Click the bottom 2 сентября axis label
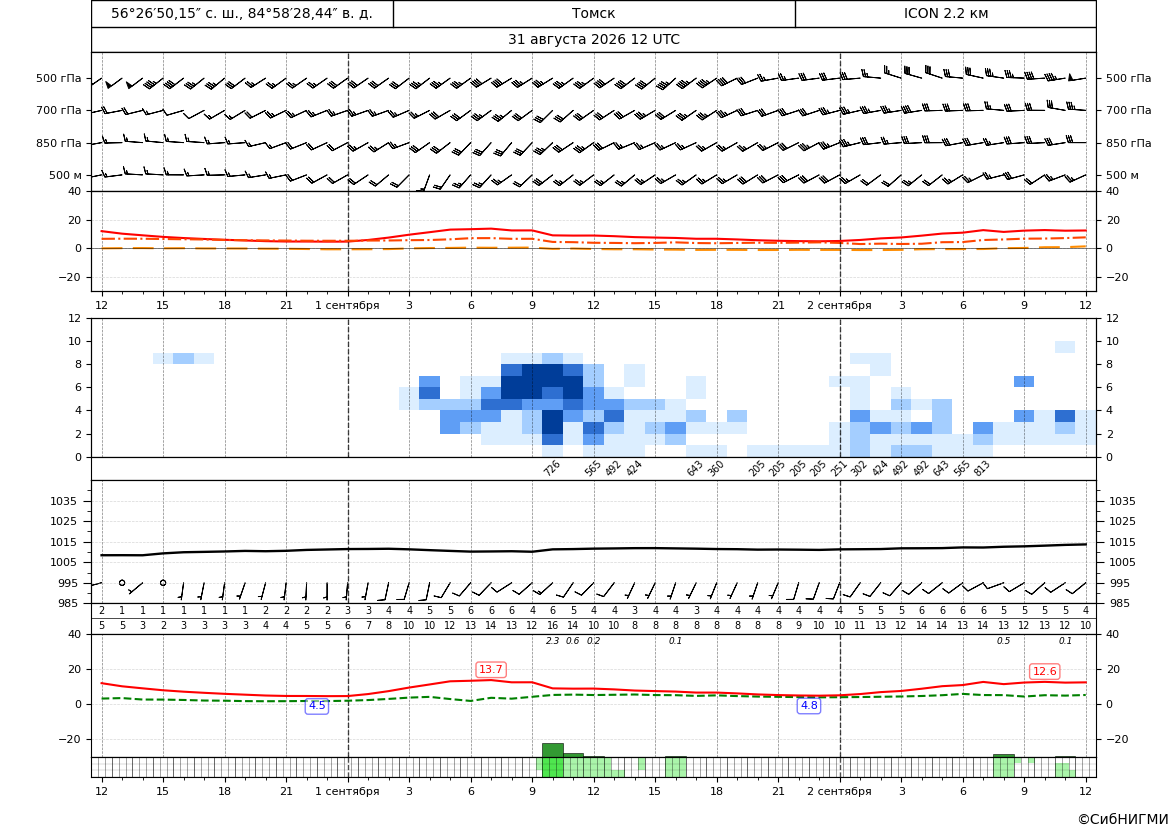This screenshot has width=1169, height=827. 839,791
